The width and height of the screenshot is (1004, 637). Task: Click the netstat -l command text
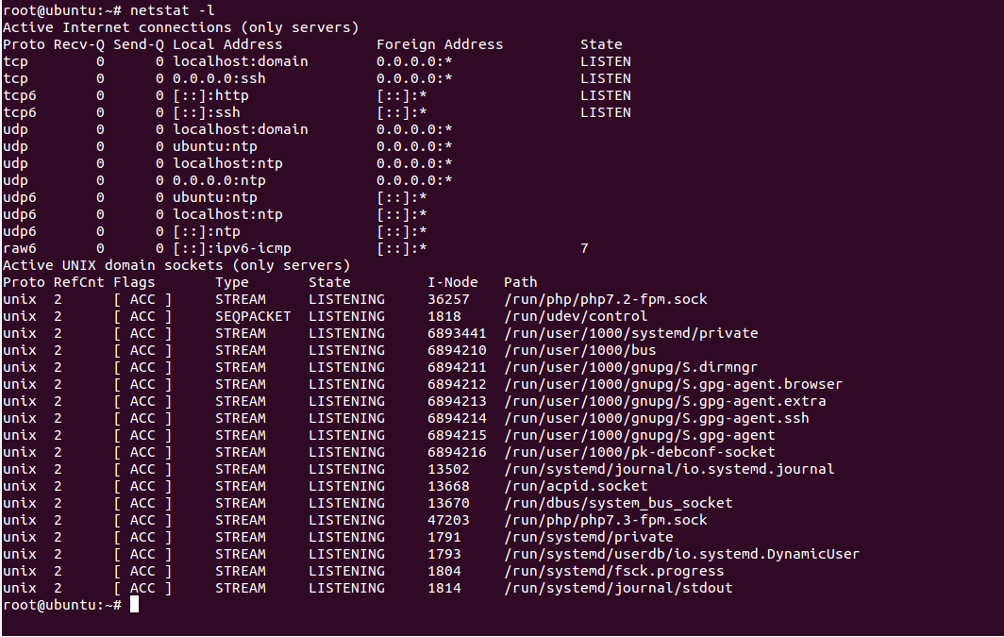point(172,10)
